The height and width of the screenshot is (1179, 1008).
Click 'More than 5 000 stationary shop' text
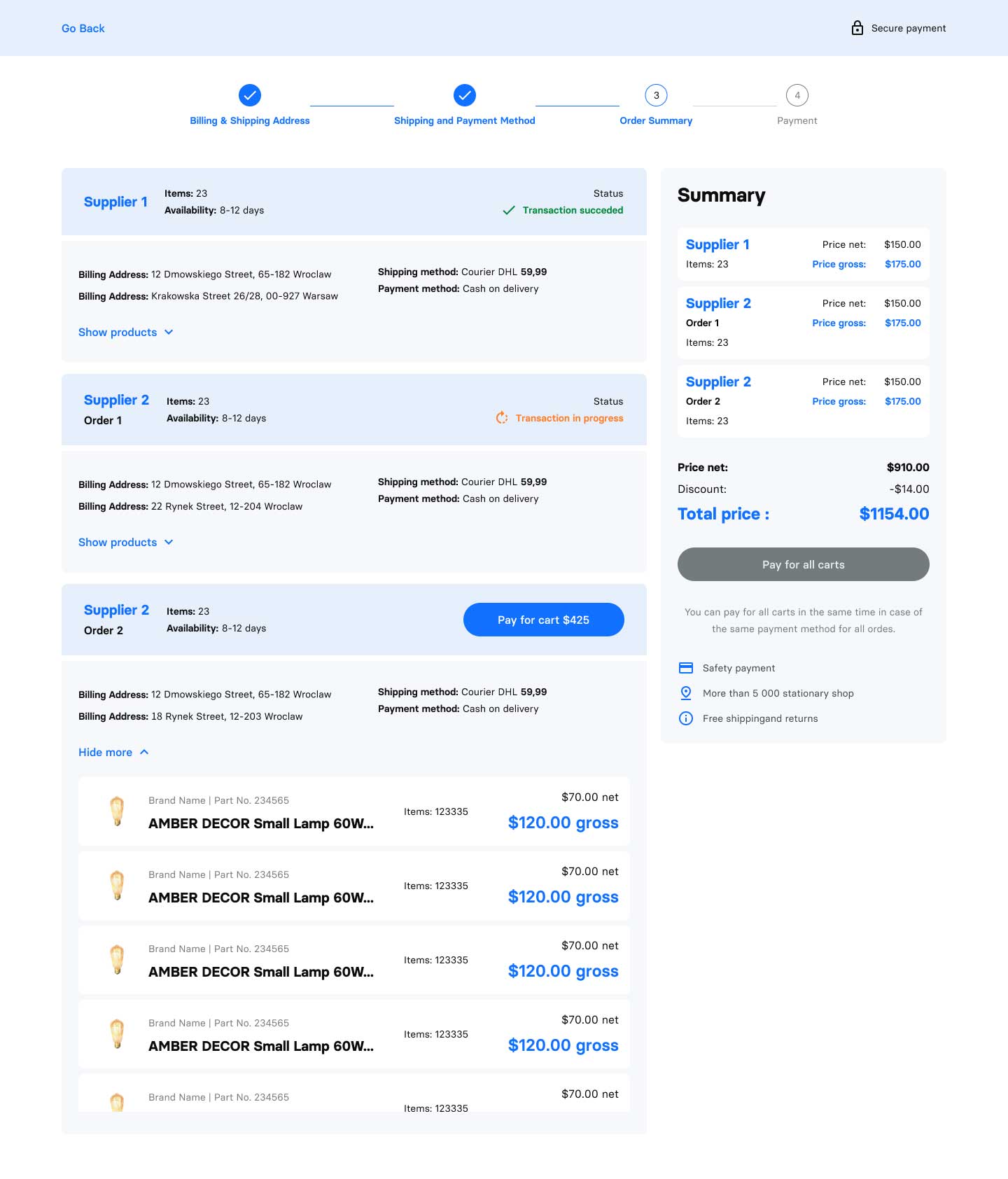pos(778,693)
